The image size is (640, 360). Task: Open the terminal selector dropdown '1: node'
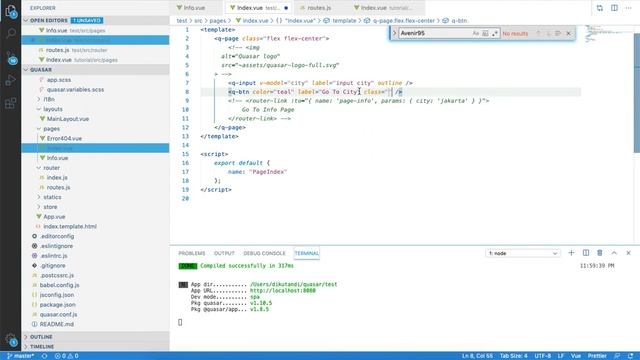click(x=522, y=253)
